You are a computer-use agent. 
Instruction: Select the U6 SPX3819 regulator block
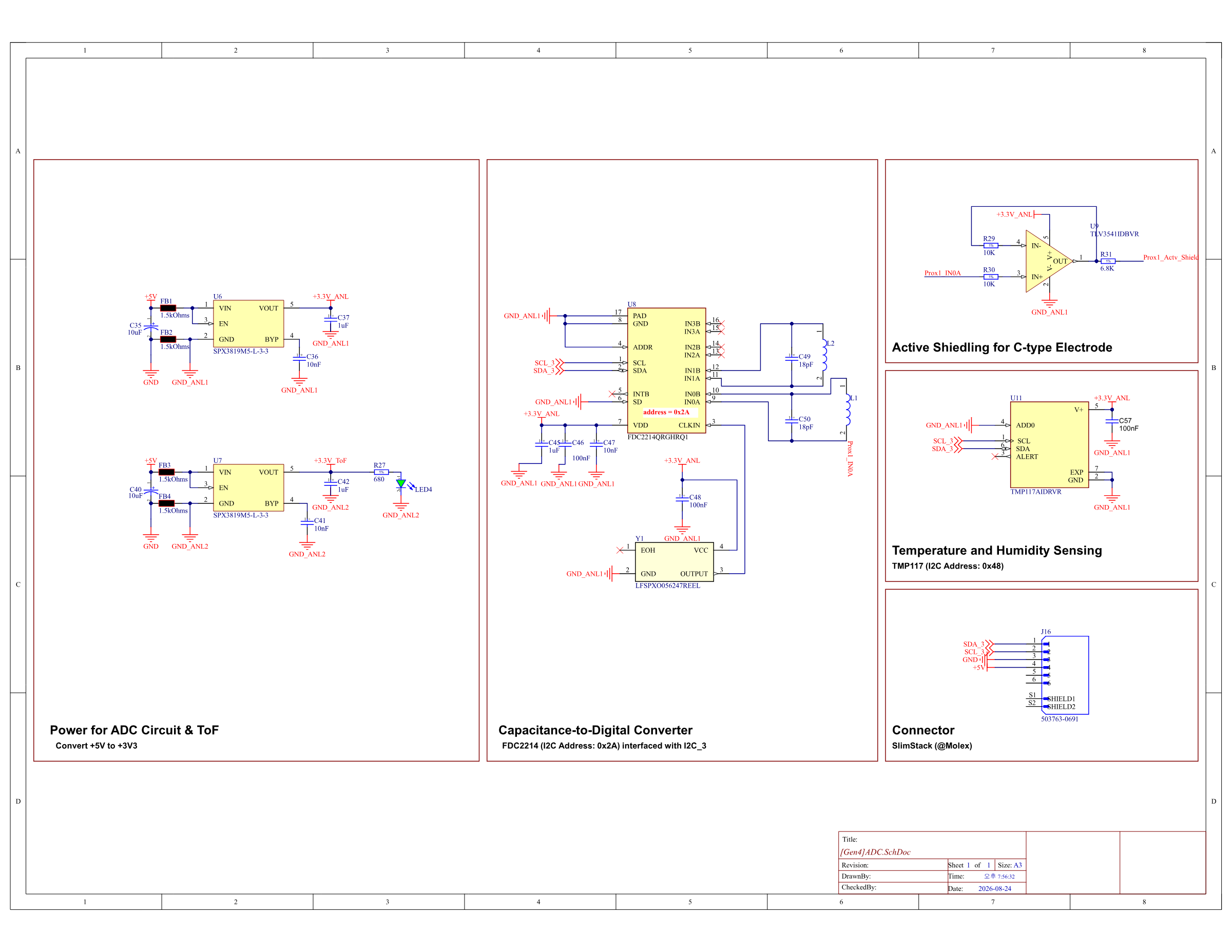point(248,323)
